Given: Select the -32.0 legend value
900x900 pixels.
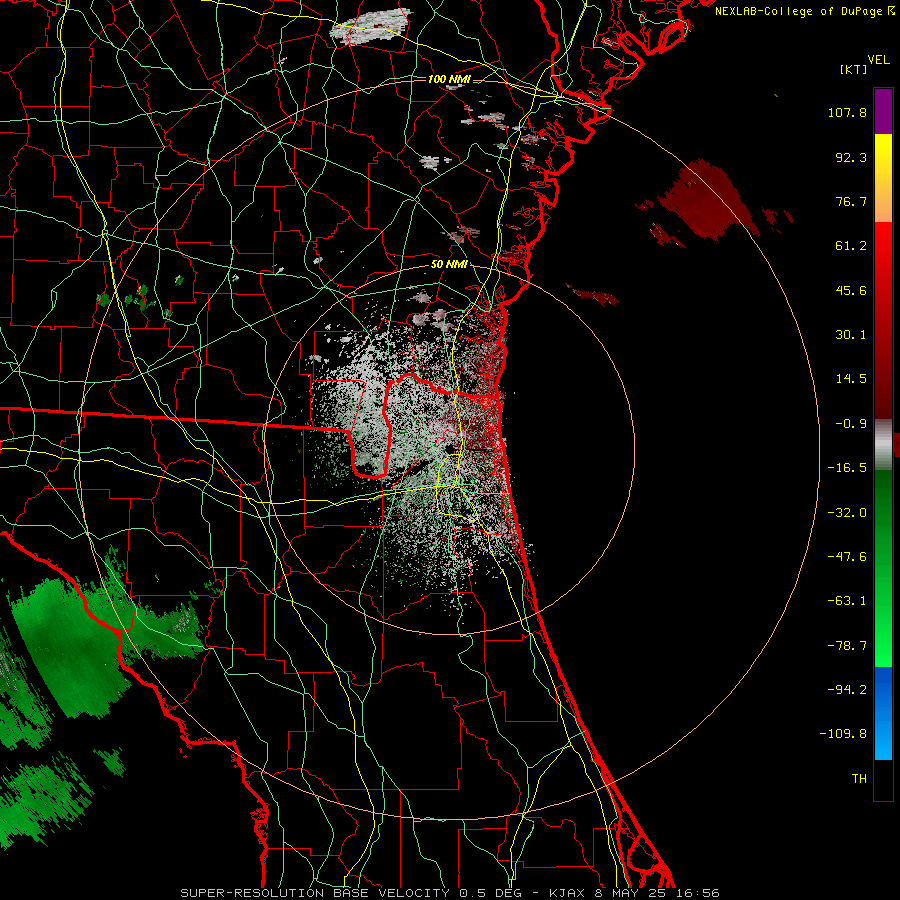Looking at the screenshot, I should 847,513.
